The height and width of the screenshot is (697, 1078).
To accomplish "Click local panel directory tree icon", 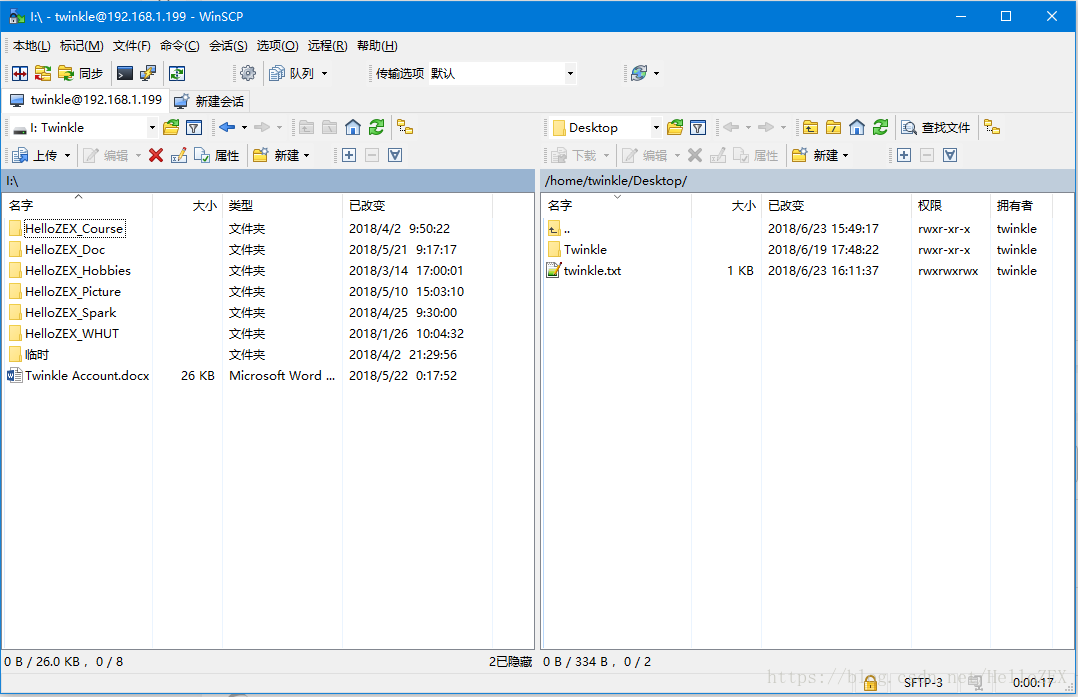I will [405, 128].
